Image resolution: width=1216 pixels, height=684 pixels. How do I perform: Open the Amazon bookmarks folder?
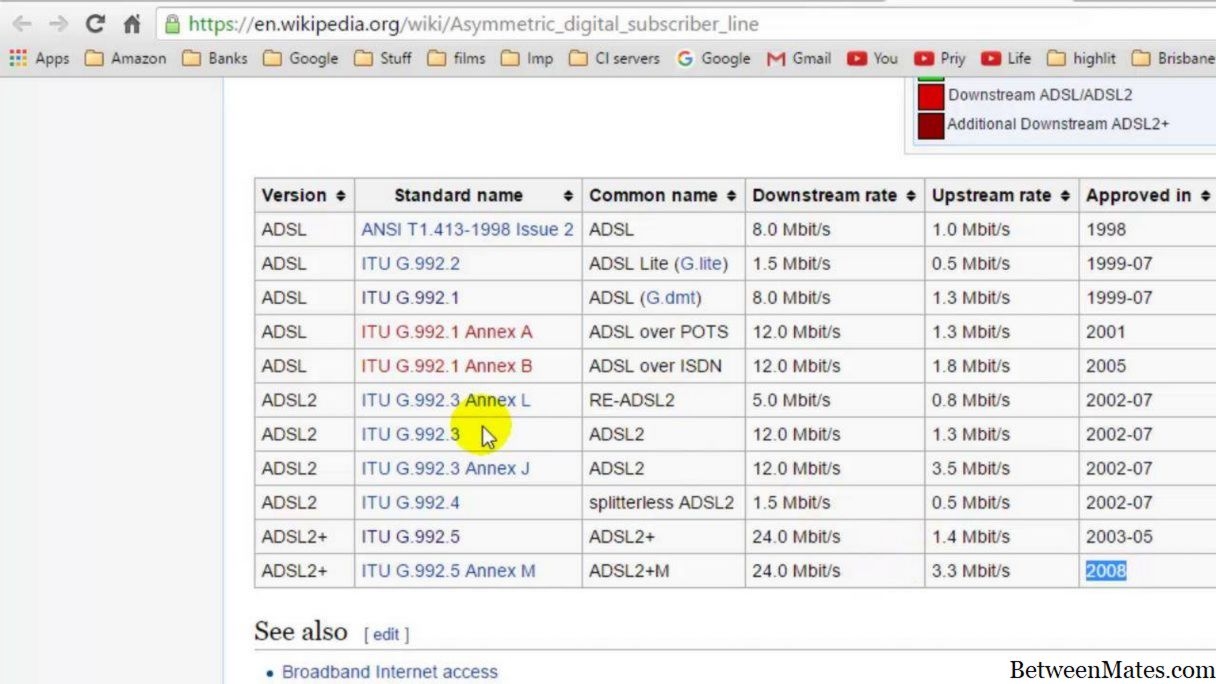126,59
